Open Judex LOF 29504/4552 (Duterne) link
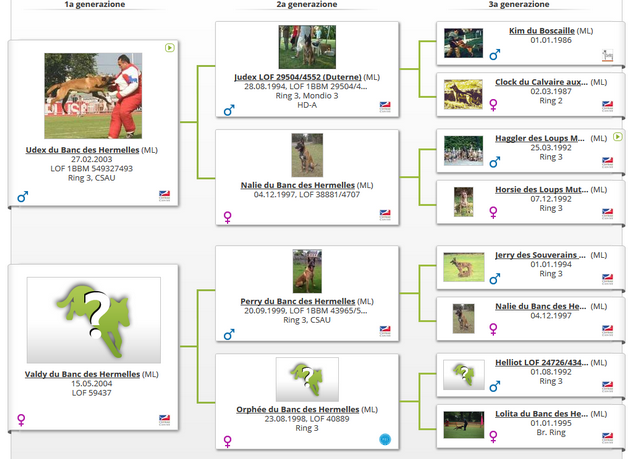The height and width of the screenshot is (459, 634). [x=297, y=76]
